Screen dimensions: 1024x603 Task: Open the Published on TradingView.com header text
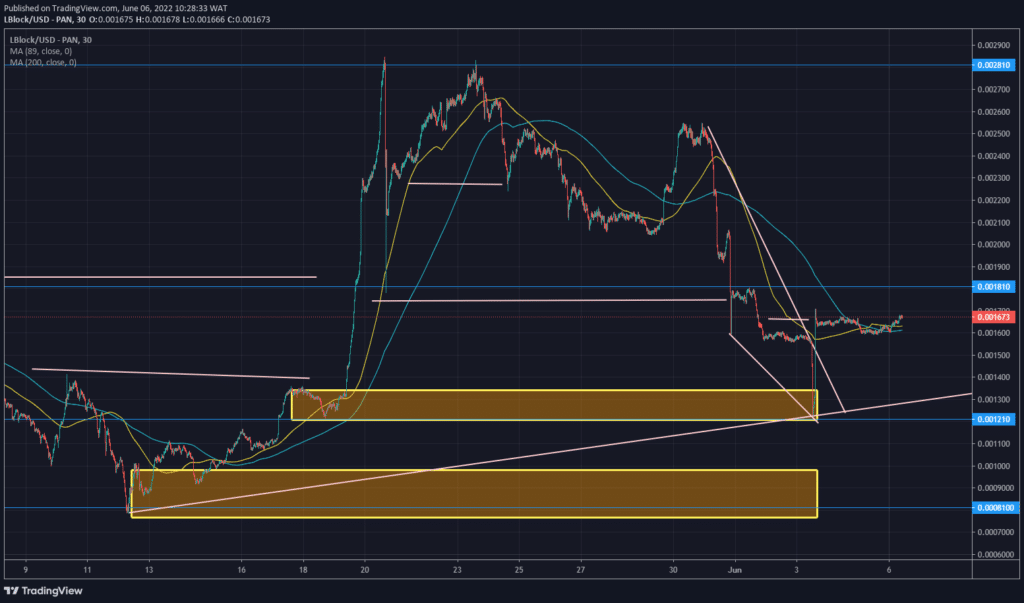point(116,8)
